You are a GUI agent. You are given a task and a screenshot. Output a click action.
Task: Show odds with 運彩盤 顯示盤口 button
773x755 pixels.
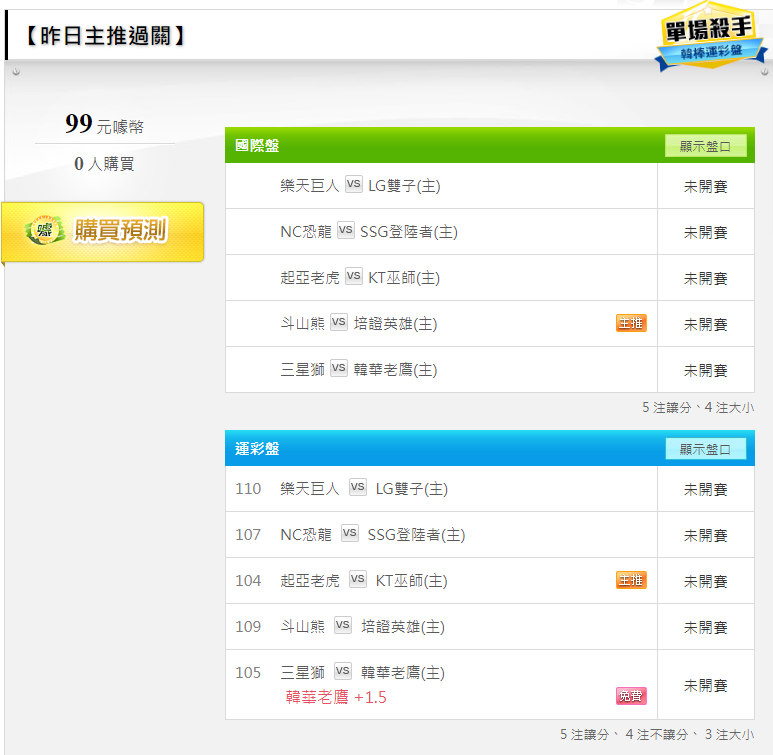[705, 449]
